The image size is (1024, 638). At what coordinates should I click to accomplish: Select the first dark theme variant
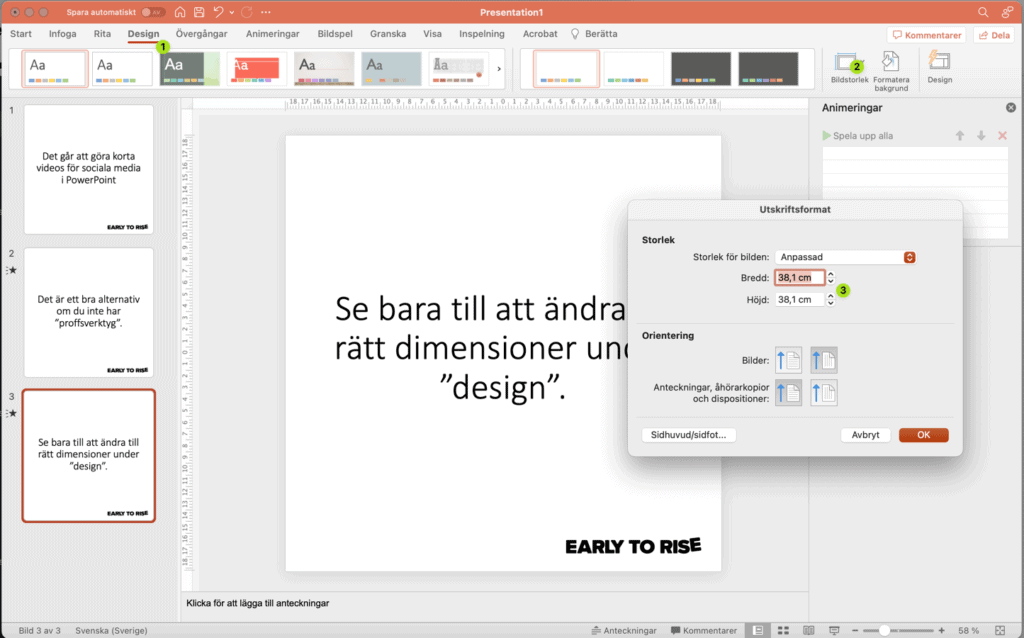point(701,69)
